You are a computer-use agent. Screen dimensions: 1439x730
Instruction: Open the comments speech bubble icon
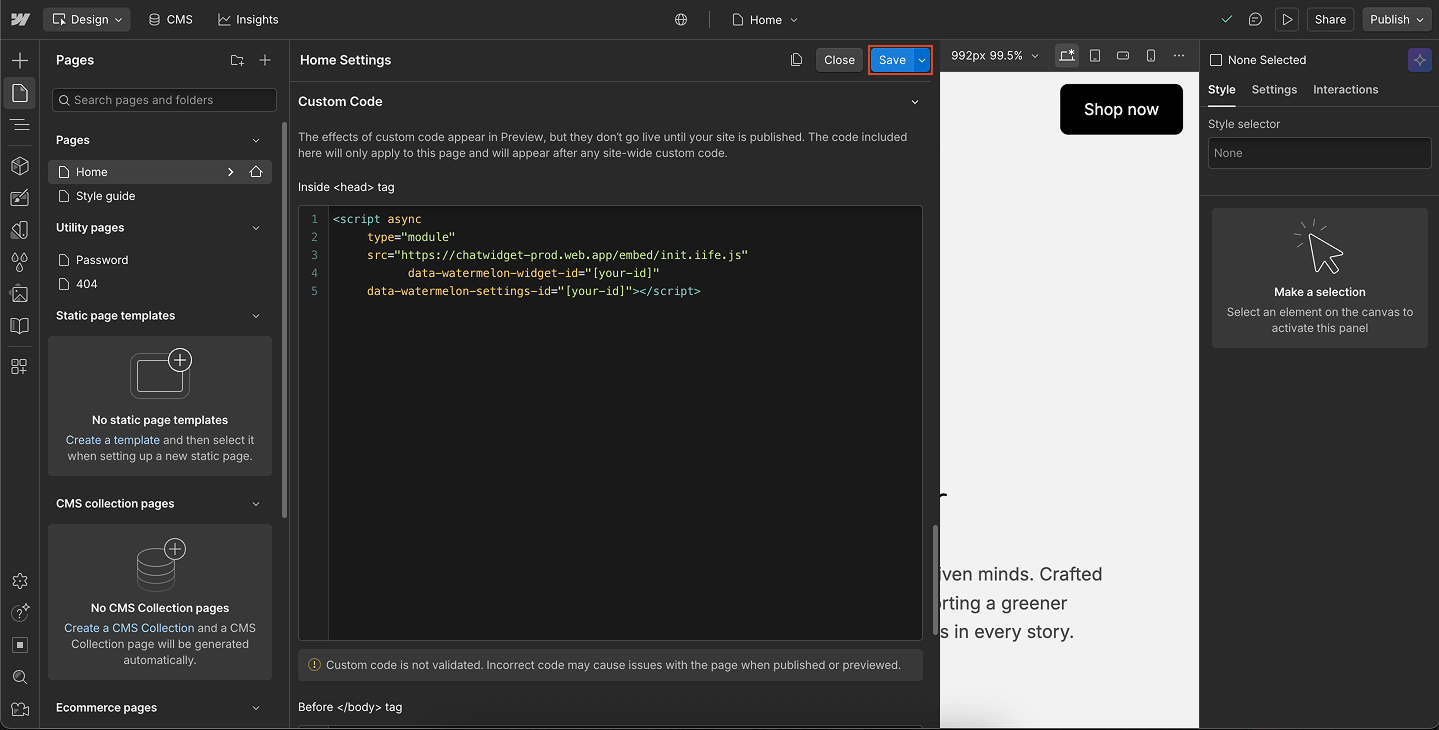(1255, 19)
